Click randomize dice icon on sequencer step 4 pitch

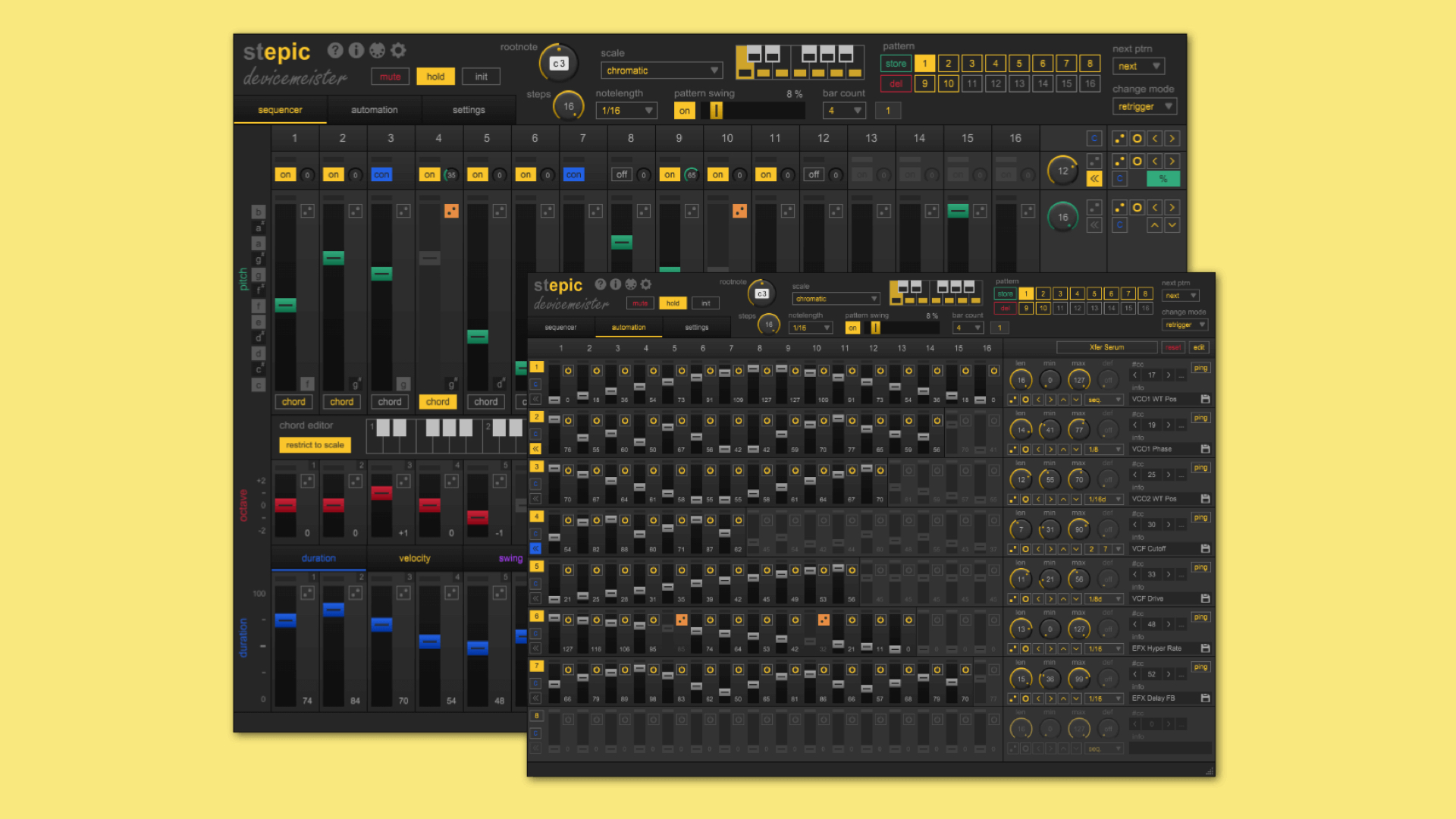(451, 211)
